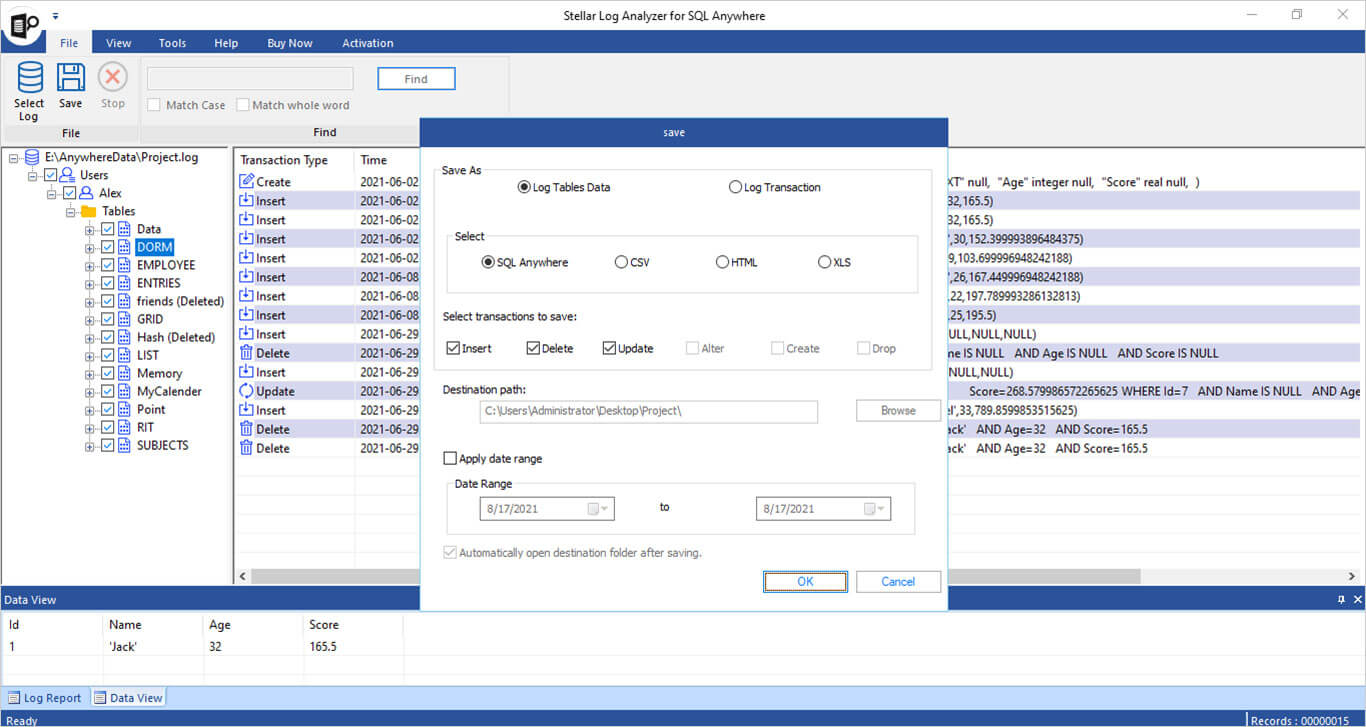Click the Name column header in Data View
1366x727 pixels.
coord(125,625)
